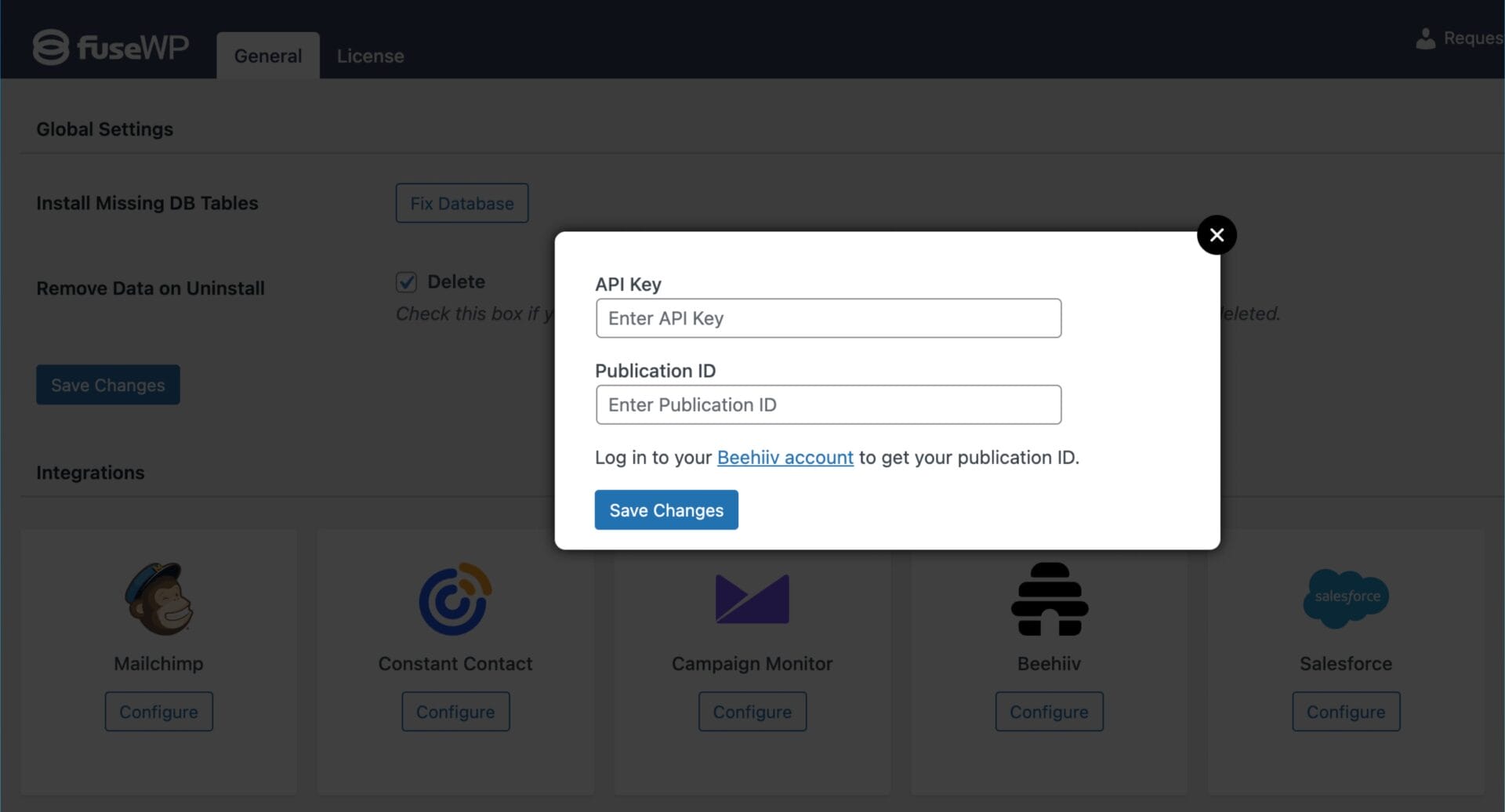Viewport: 1505px width, 812px height.
Task: Focus the Publication ID input field
Action: point(828,404)
